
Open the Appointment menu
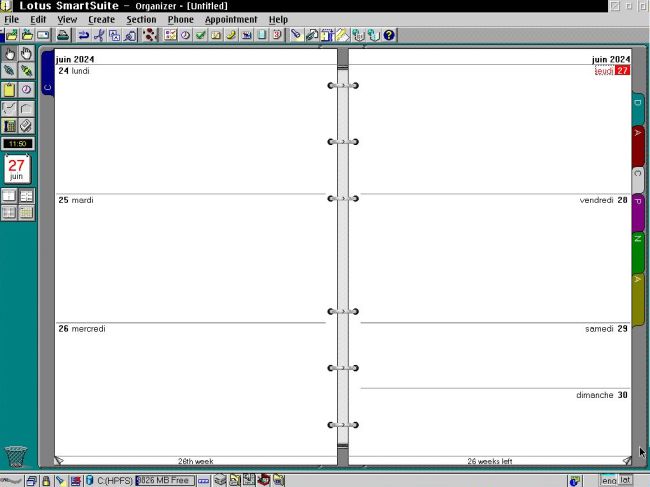231,19
